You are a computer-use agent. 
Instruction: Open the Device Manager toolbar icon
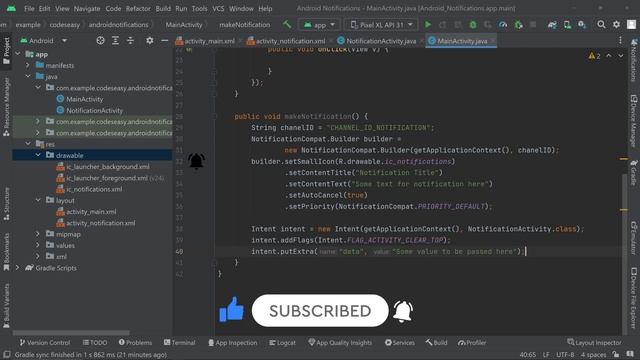pyautogui.click(x=567, y=24)
